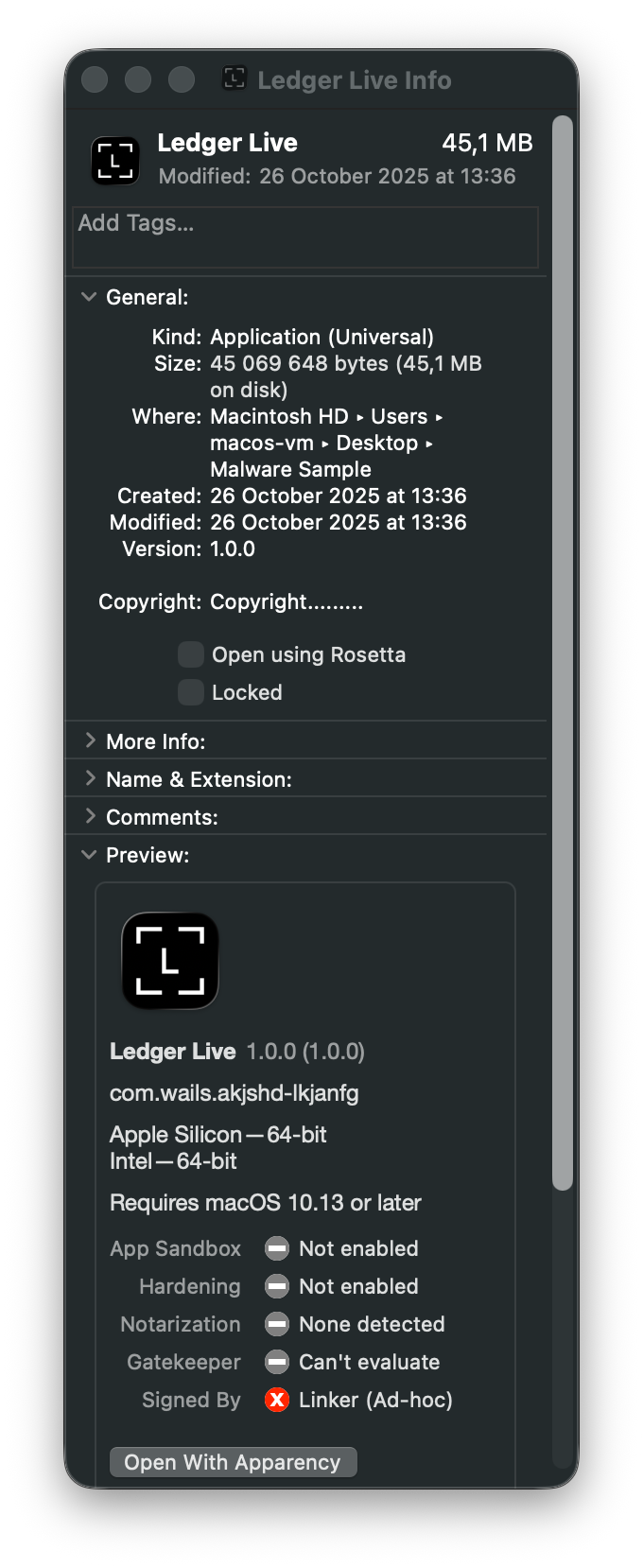The height and width of the screenshot is (1568, 643).
Task: Click the Ledger Live icon in title bar
Action: (x=234, y=79)
